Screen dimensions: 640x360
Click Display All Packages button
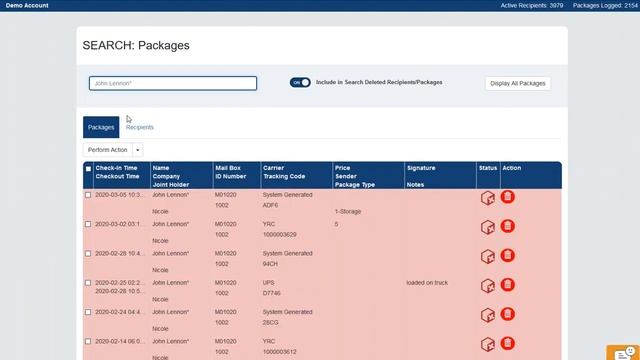click(518, 83)
